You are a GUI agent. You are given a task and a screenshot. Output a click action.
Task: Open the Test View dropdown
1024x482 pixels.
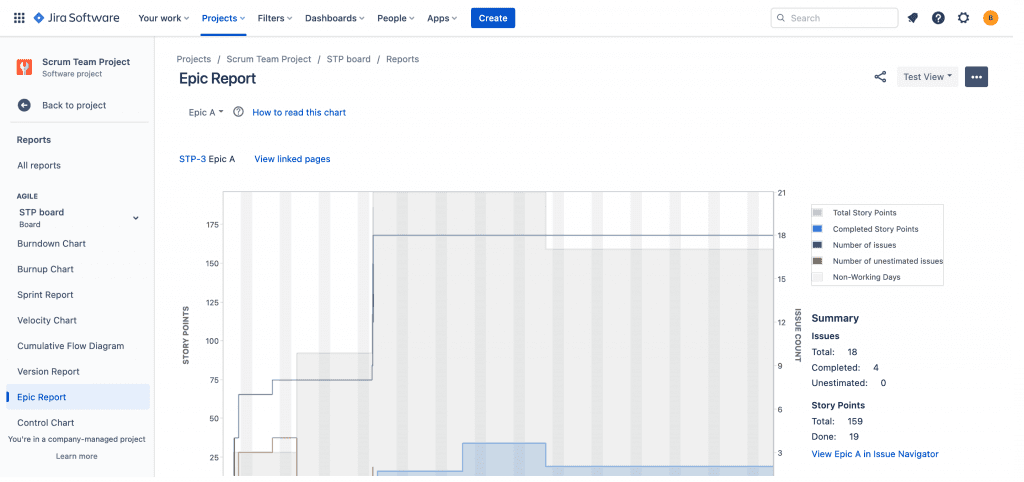[928, 77]
